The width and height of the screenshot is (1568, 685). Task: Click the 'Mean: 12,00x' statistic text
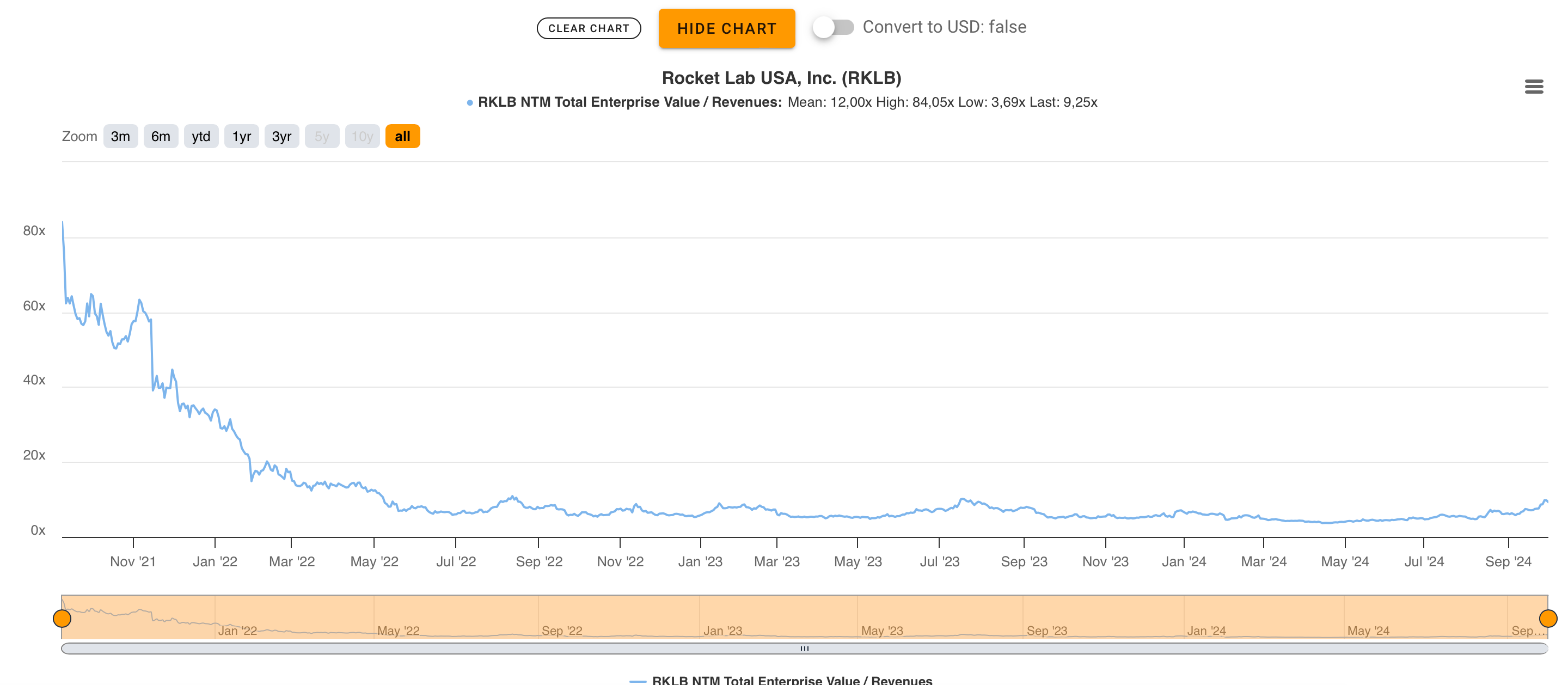pyautogui.click(x=829, y=102)
